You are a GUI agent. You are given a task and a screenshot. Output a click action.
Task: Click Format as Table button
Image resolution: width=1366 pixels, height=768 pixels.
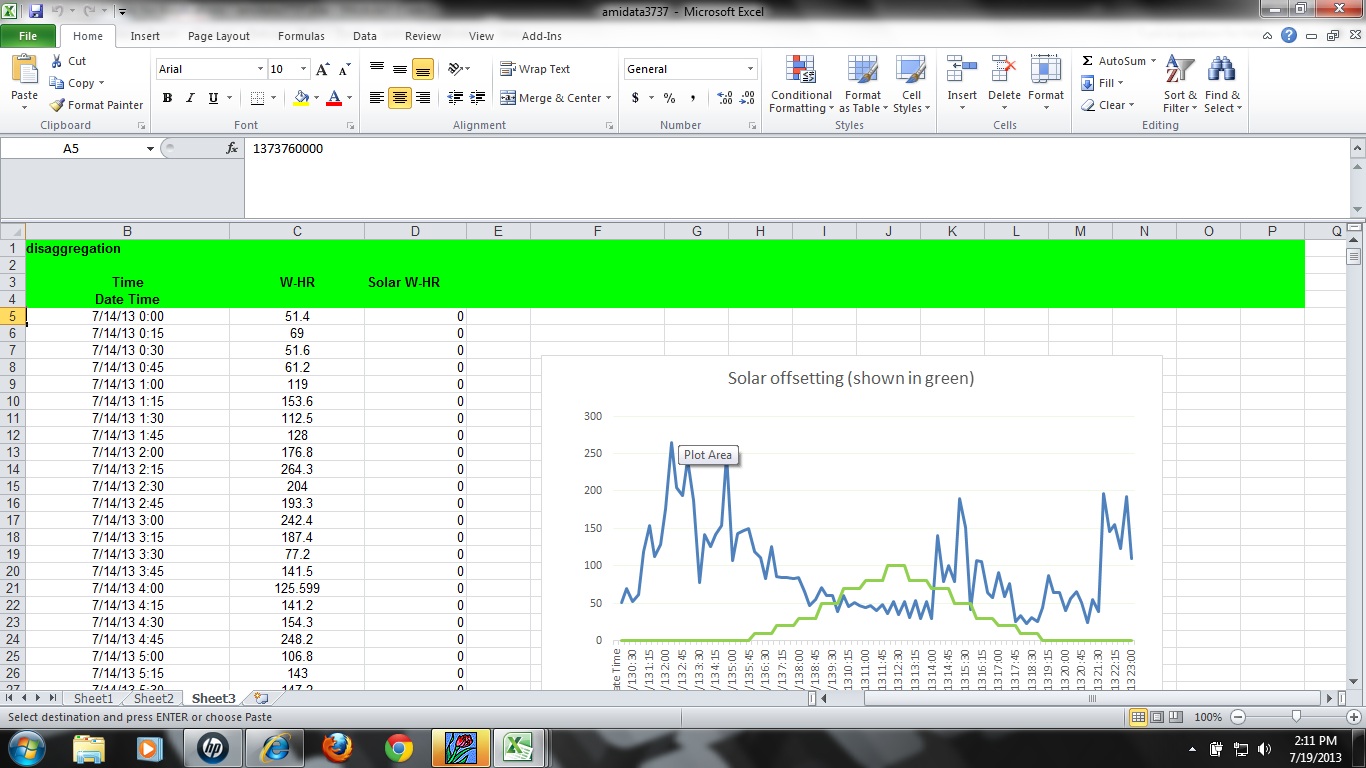(x=862, y=85)
